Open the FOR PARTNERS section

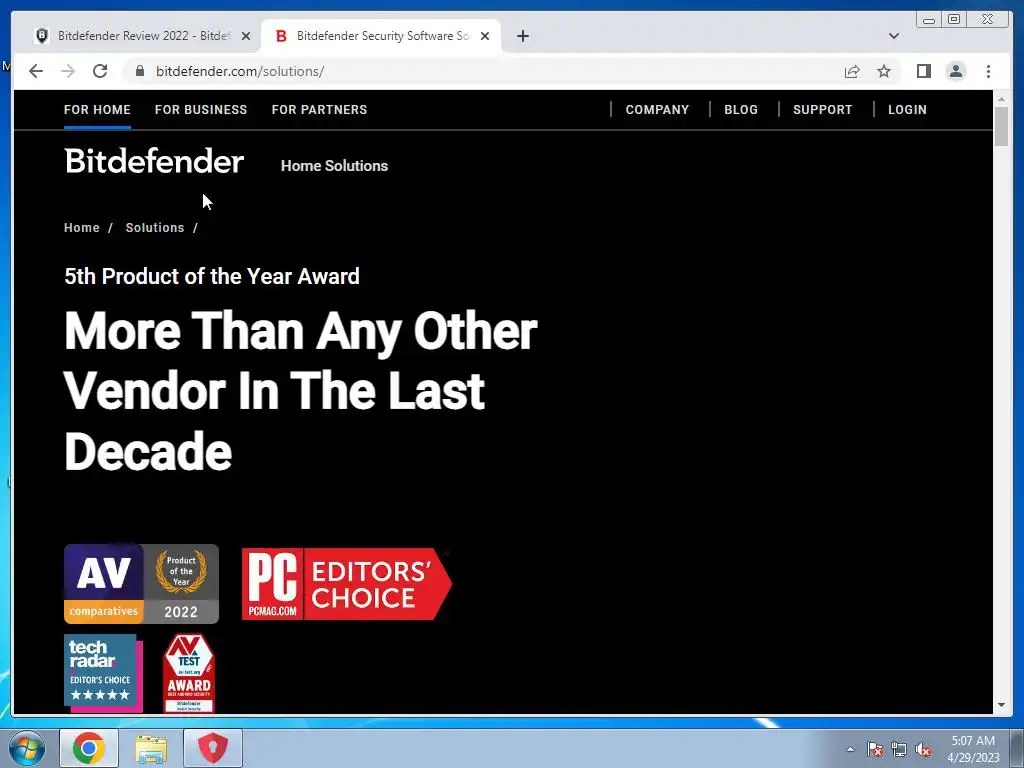(x=319, y=110)
